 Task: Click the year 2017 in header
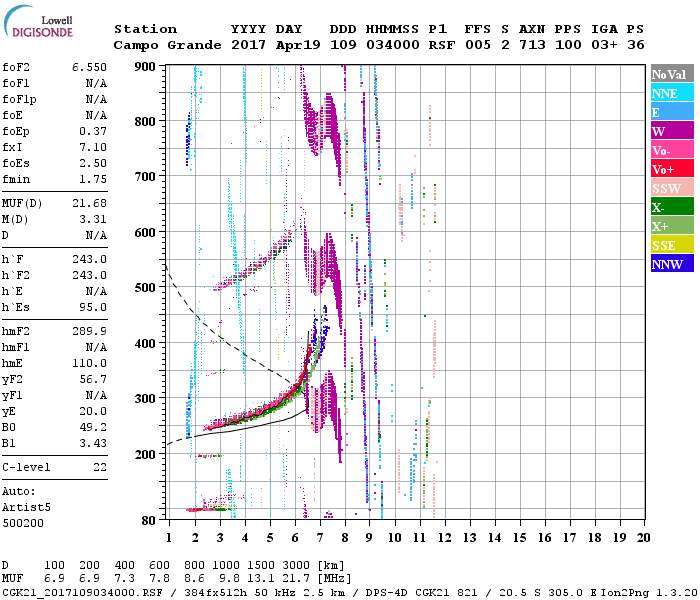[248, 45]
